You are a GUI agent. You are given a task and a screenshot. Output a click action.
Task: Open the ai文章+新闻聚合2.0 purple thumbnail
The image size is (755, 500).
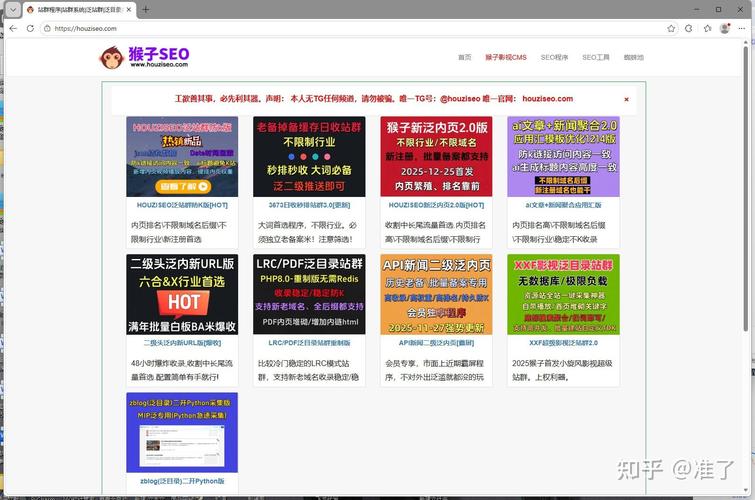click(x=563, y=157)
